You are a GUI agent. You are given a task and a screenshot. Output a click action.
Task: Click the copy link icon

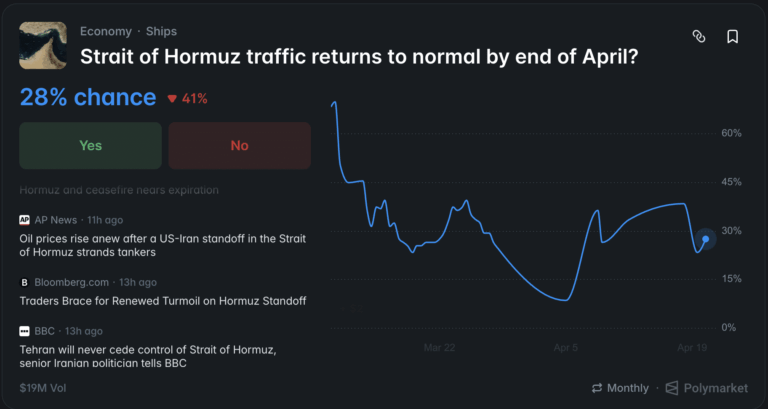pyautogui.click(x=699, y=37)
